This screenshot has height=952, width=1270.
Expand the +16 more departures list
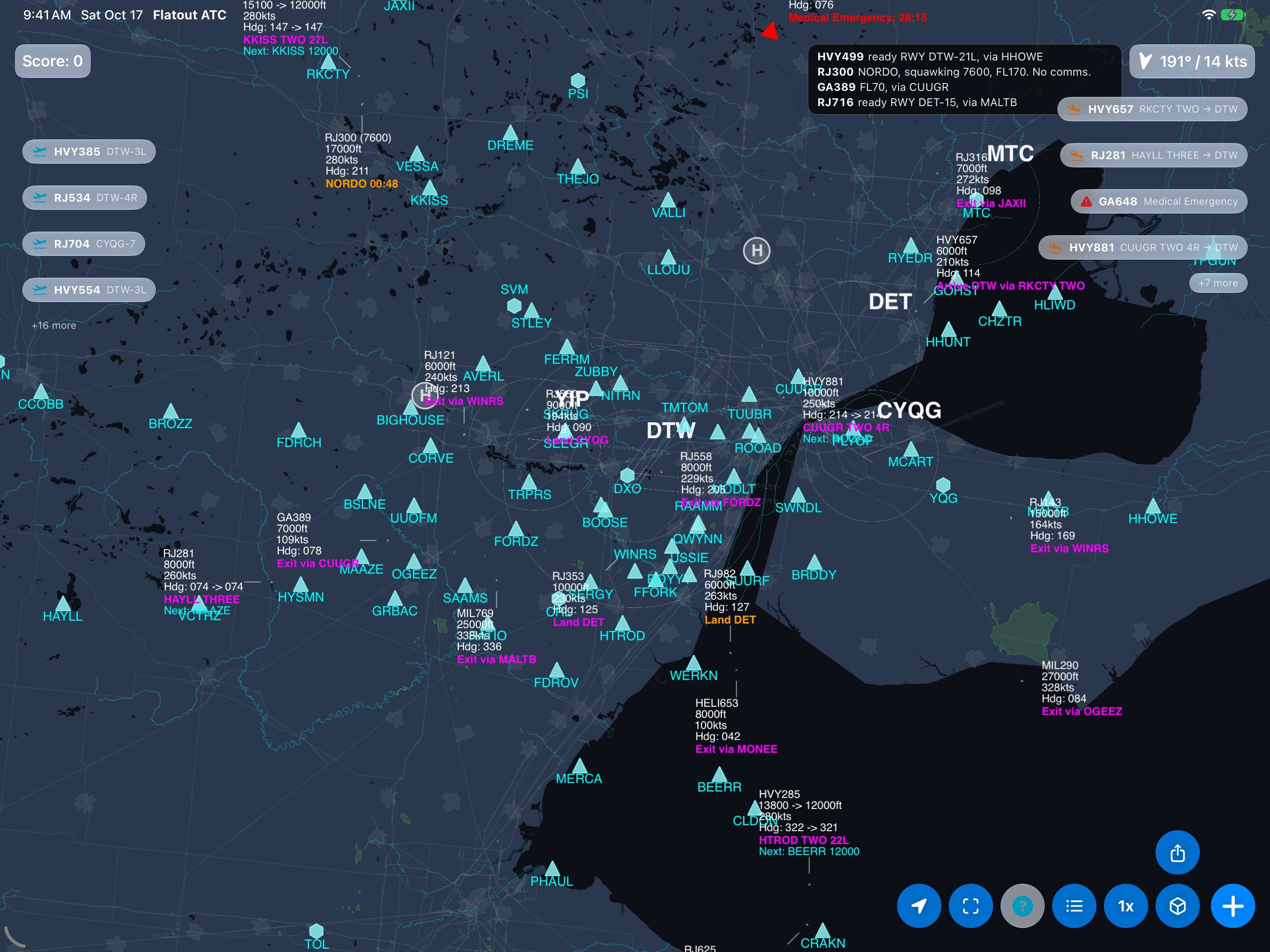54,325
